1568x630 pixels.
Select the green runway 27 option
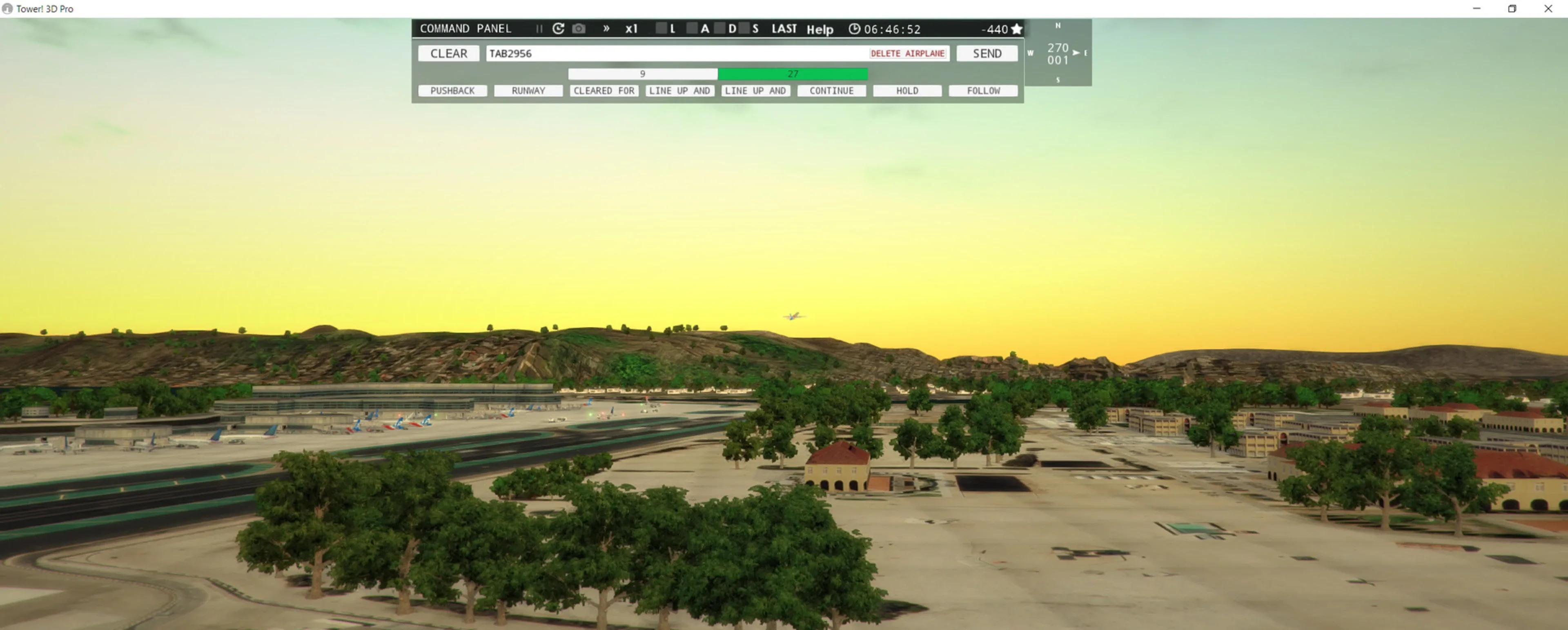793,73
